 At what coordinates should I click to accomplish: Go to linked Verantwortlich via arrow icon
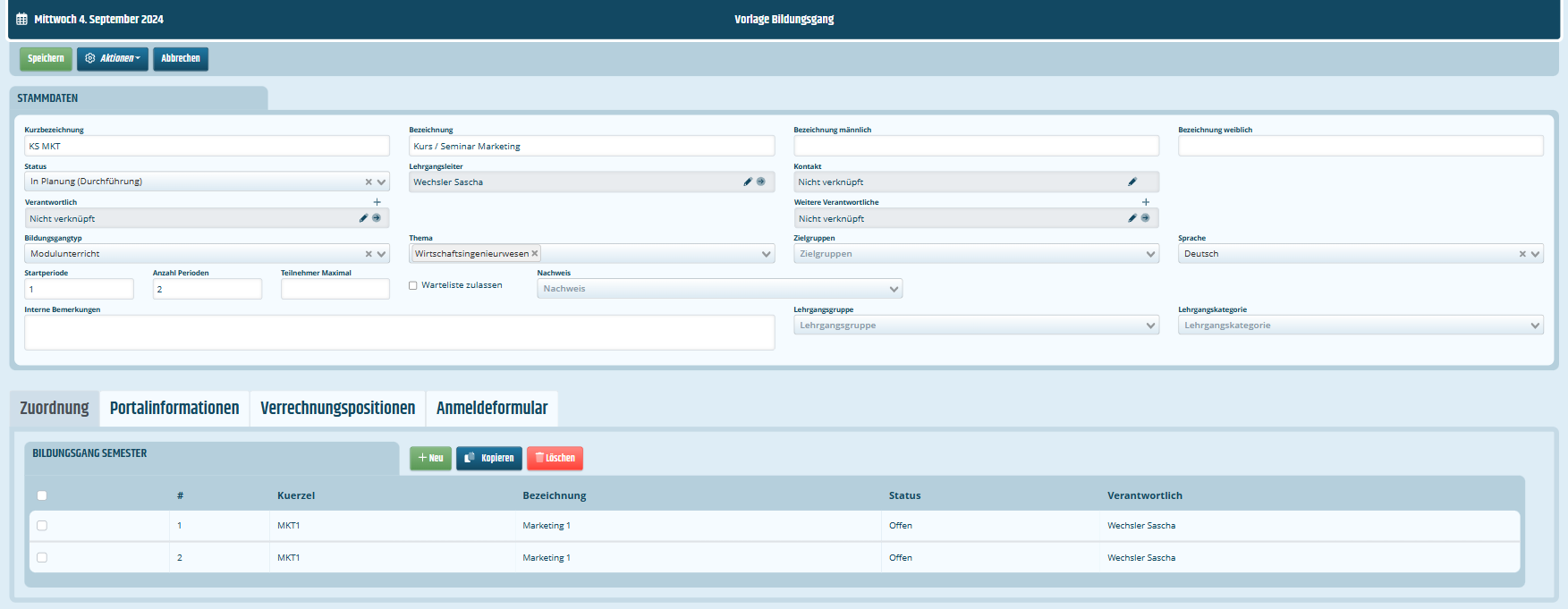pyautogui.click(x=377, y=218)
